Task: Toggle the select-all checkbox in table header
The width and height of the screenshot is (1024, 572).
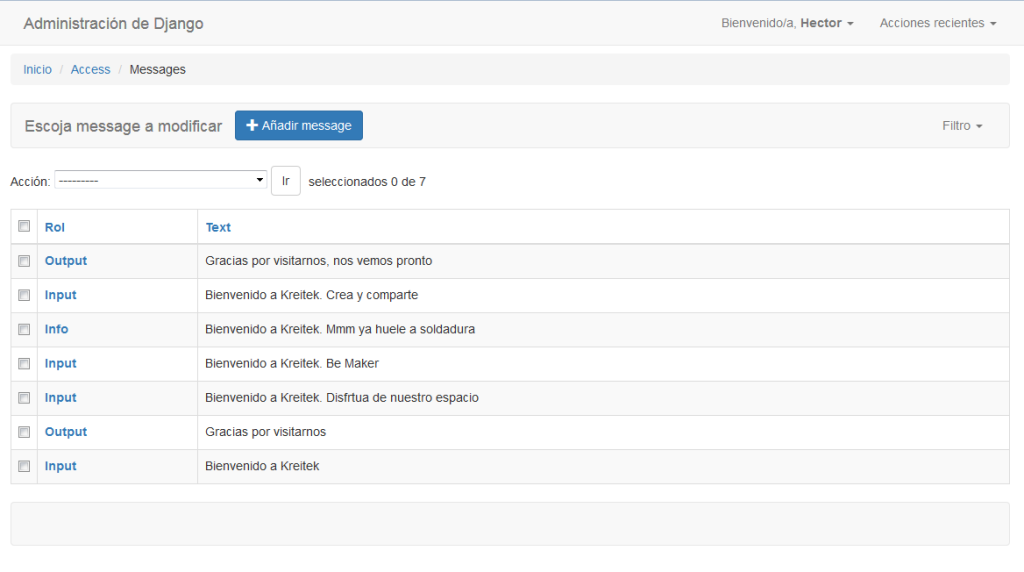Action: (24, 227)
